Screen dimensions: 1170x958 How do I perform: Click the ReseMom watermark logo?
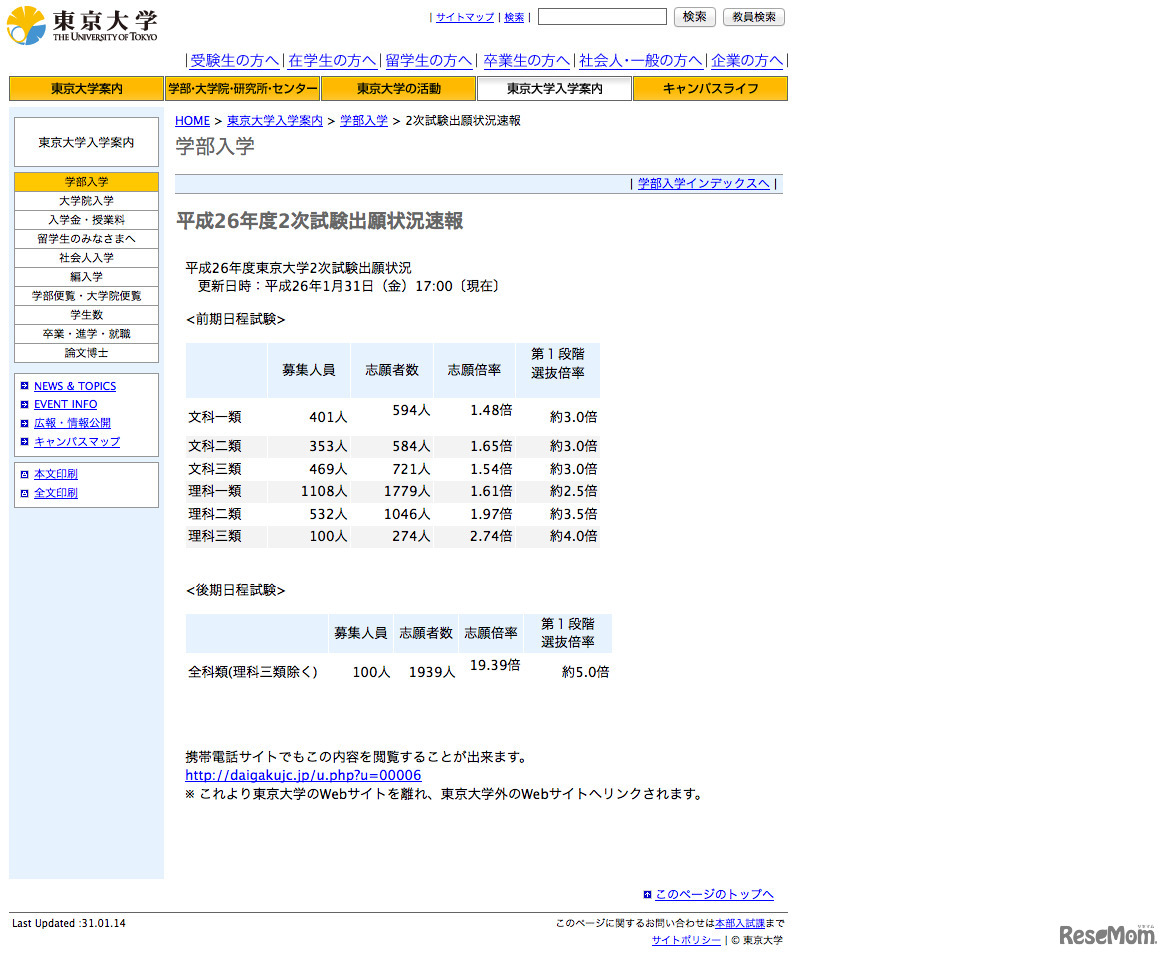(1107, 934)
